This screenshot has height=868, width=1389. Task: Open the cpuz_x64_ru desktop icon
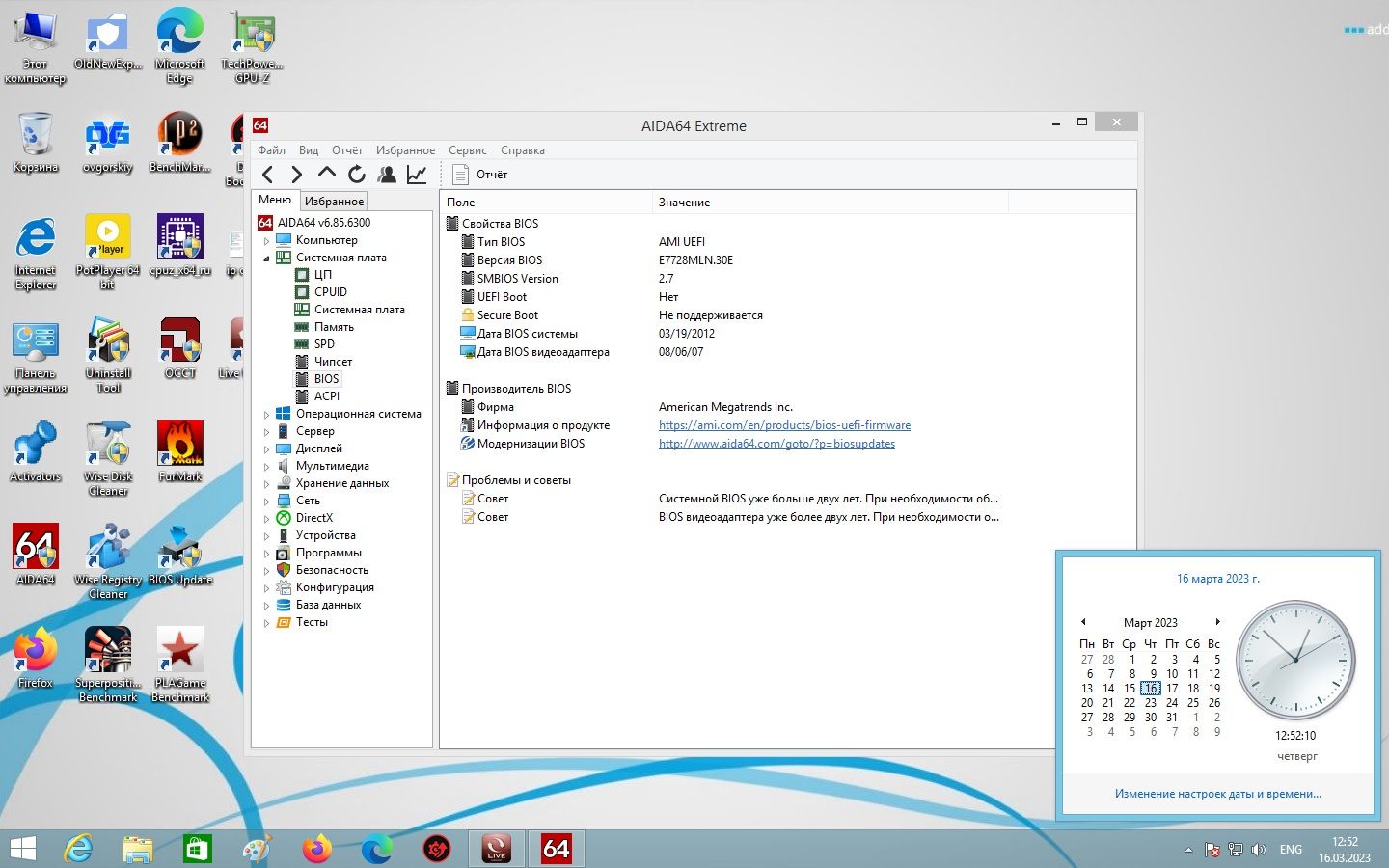click(180, 245)
